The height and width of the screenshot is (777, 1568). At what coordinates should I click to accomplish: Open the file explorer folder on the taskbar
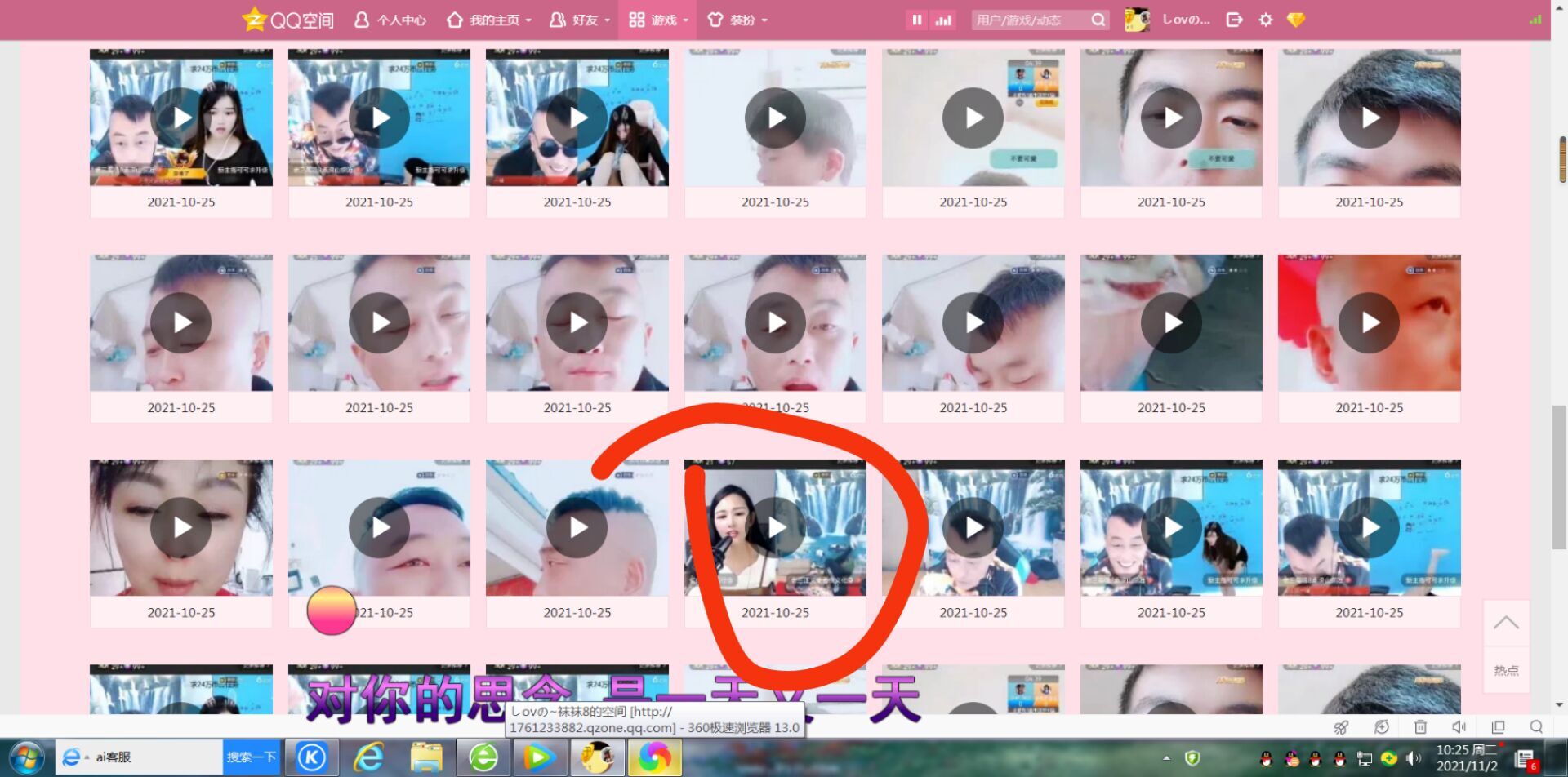coord(426,757)
